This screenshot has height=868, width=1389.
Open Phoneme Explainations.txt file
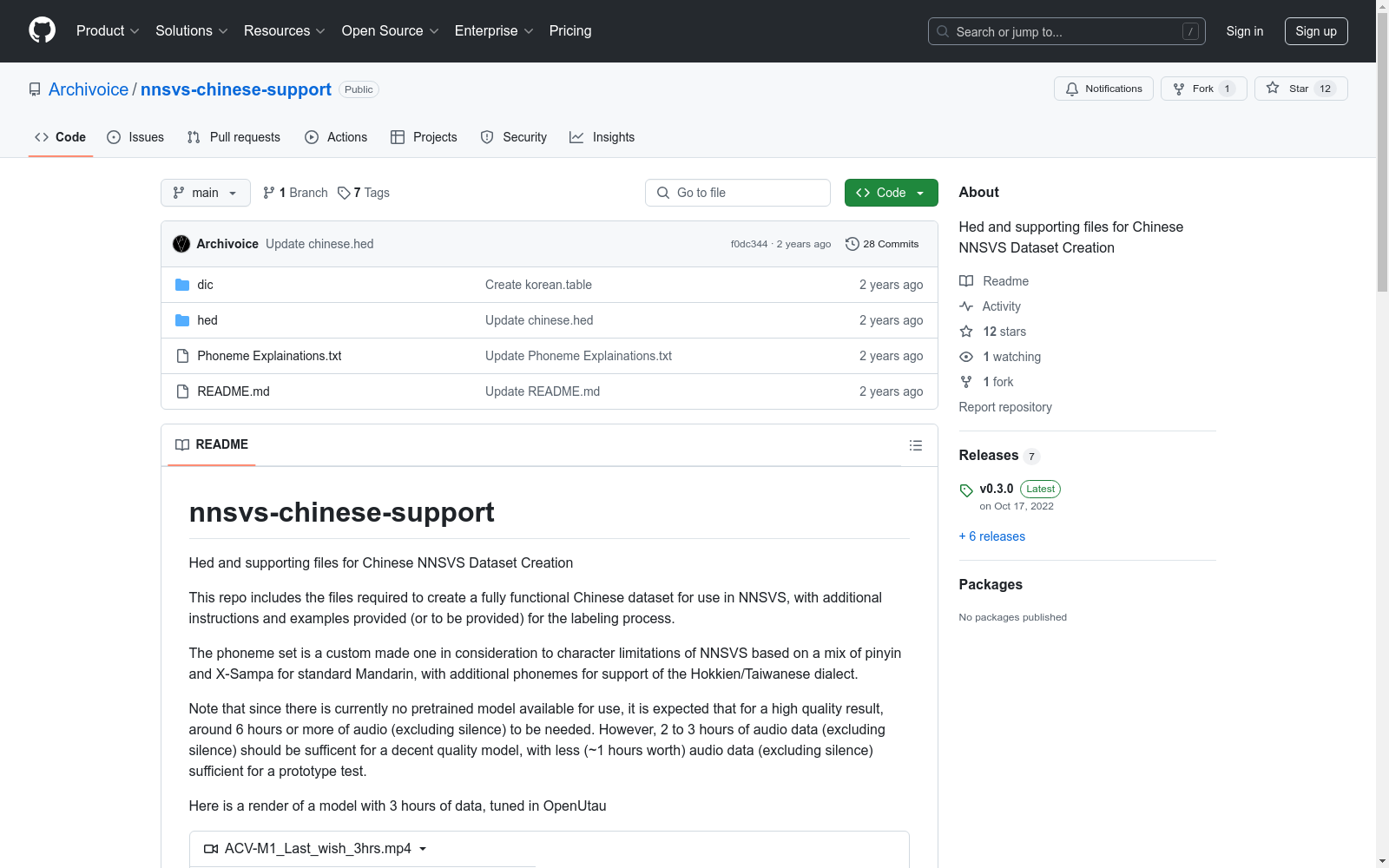tap(269, 356)
